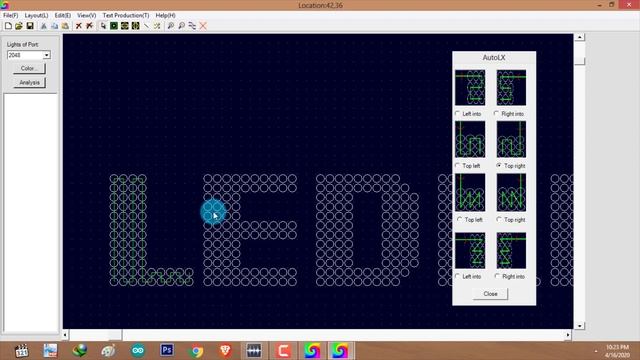Open the Text Production(T) menu
640x360 pixels.
126,15
